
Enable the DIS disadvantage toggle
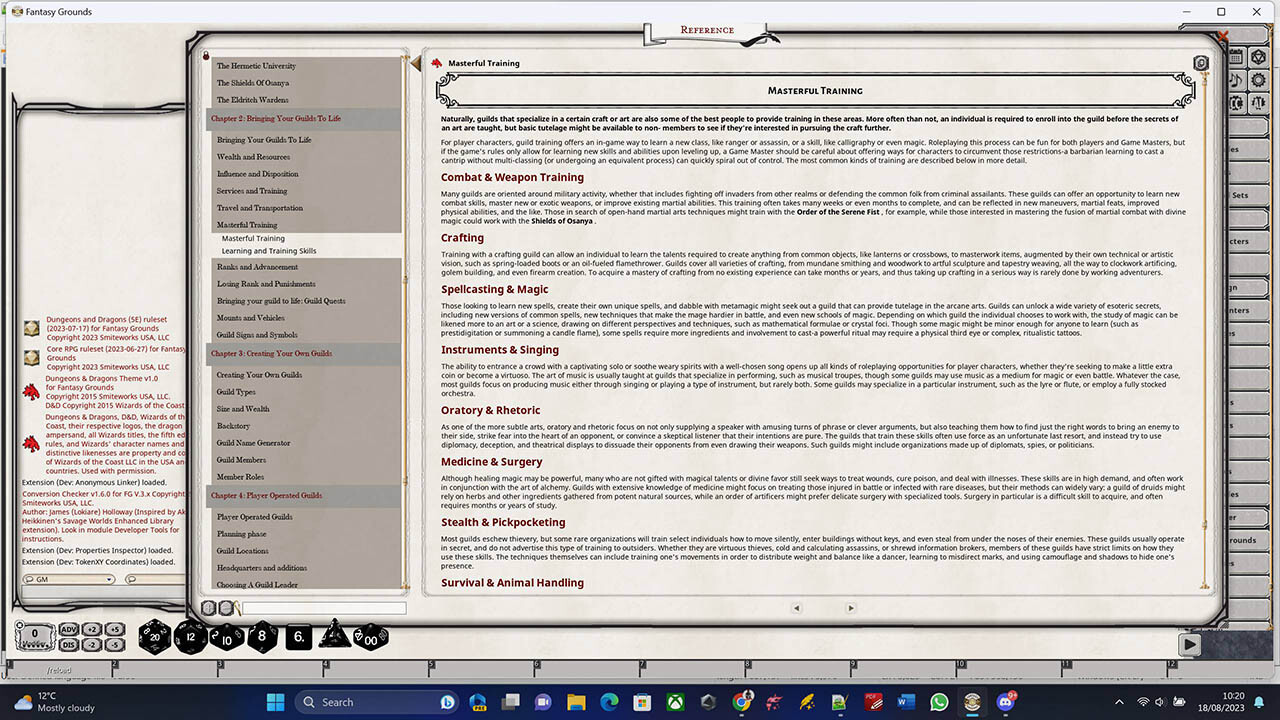tap(68, 644)
